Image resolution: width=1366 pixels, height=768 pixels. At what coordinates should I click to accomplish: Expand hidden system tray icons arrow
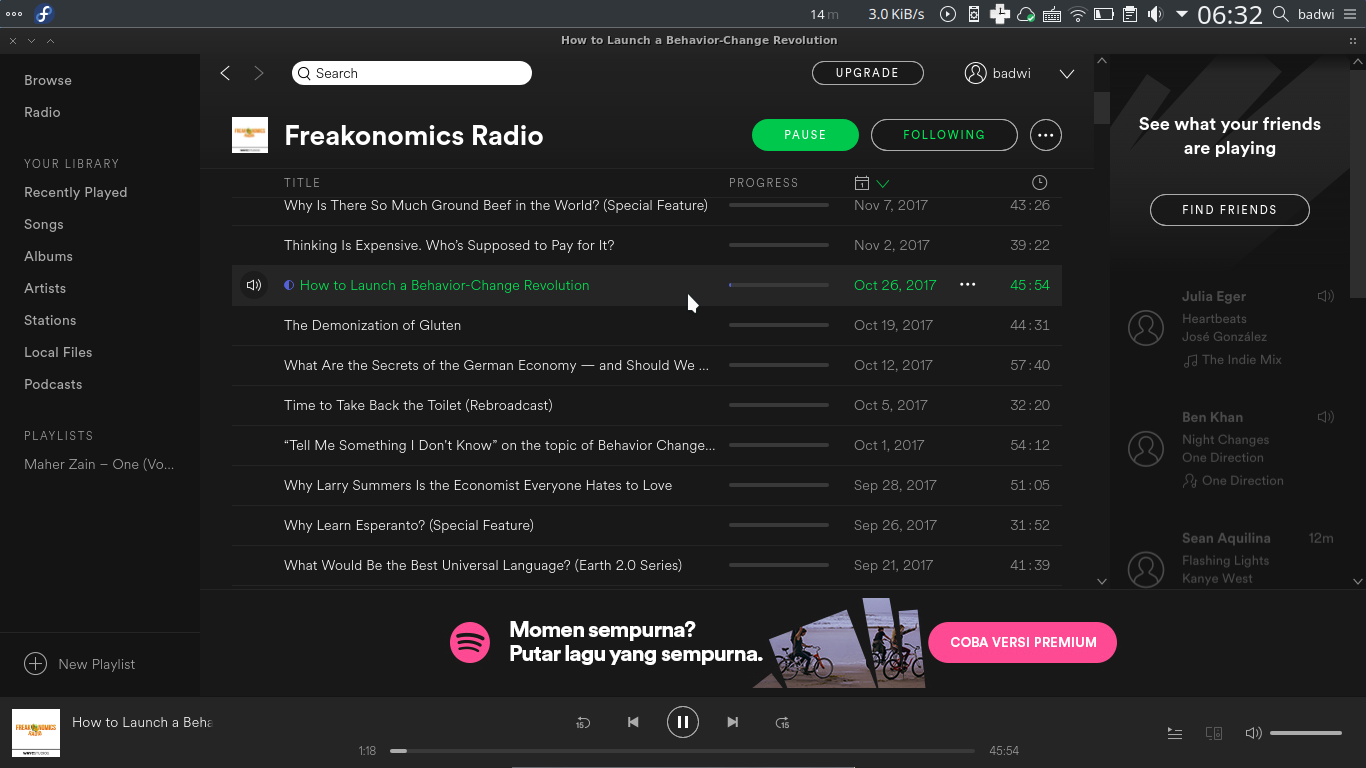pos(1182,14)
